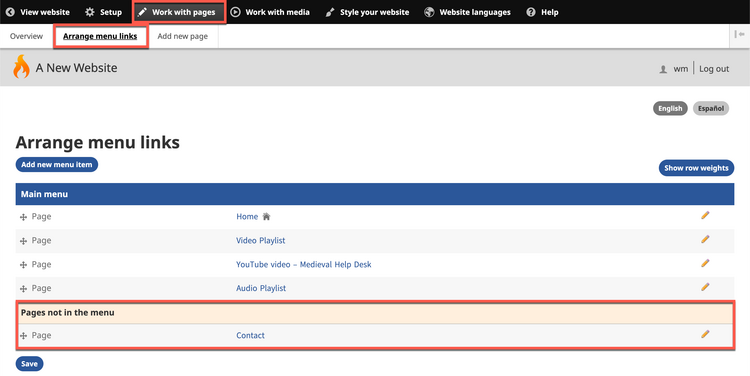Screen dimensions: 750x376
Task: Select the English language pill
Action: coord(670,109)
